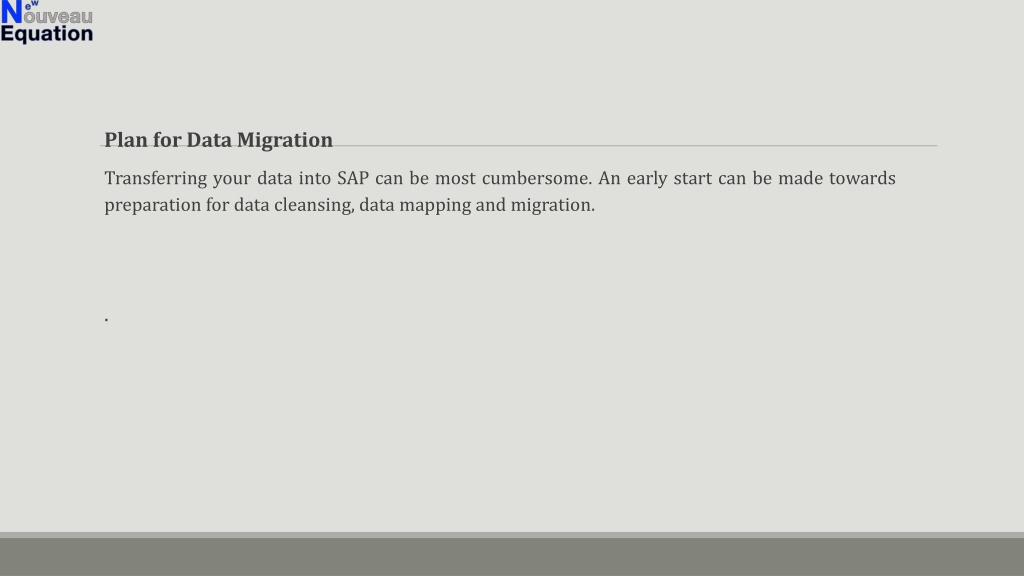The height and width of the screenshot is (576, 1024).
Task: Click the word 'SAP' in the body text
Action: click(x=353, y=178)
